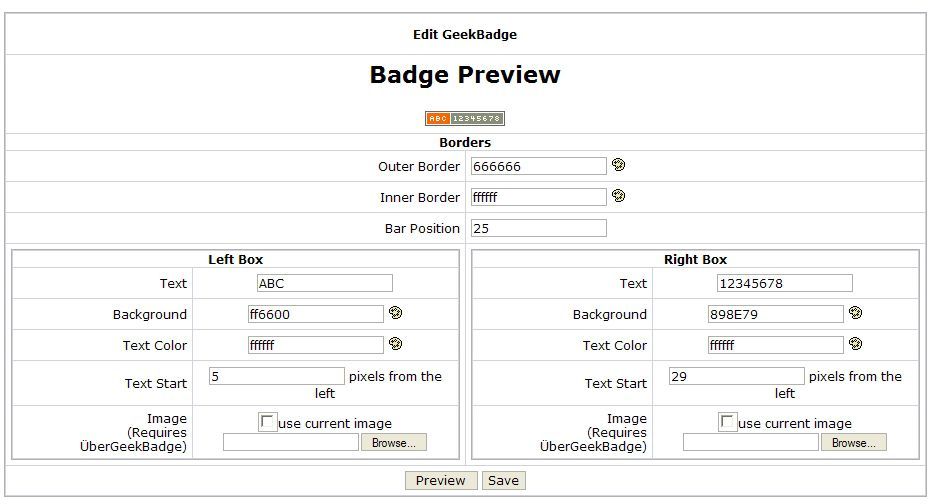
Task: Open palette icon for Right Box Text Color
Action: point(855,344)
